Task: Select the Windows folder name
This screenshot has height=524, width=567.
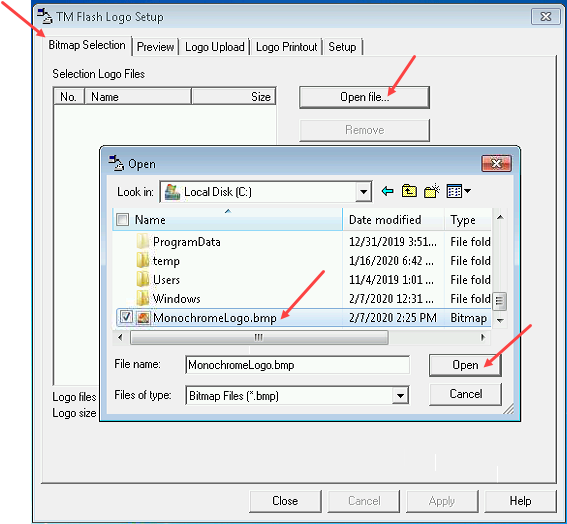Action: point(176,299)
